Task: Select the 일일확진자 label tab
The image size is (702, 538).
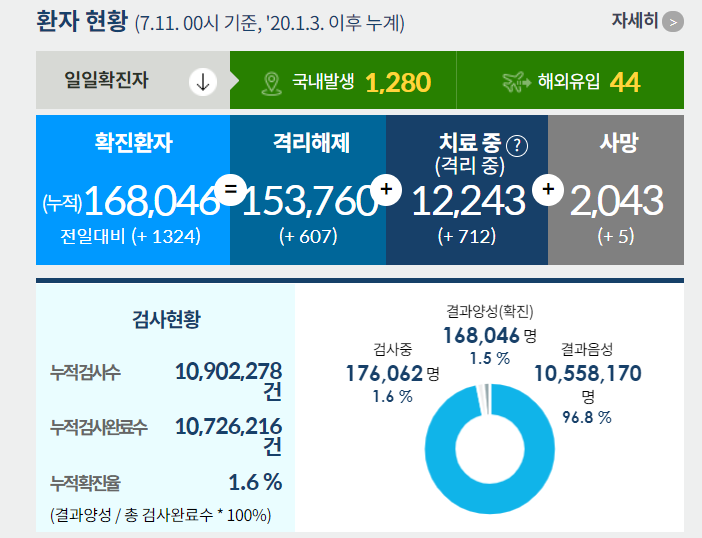Action: tap(107, 81)
